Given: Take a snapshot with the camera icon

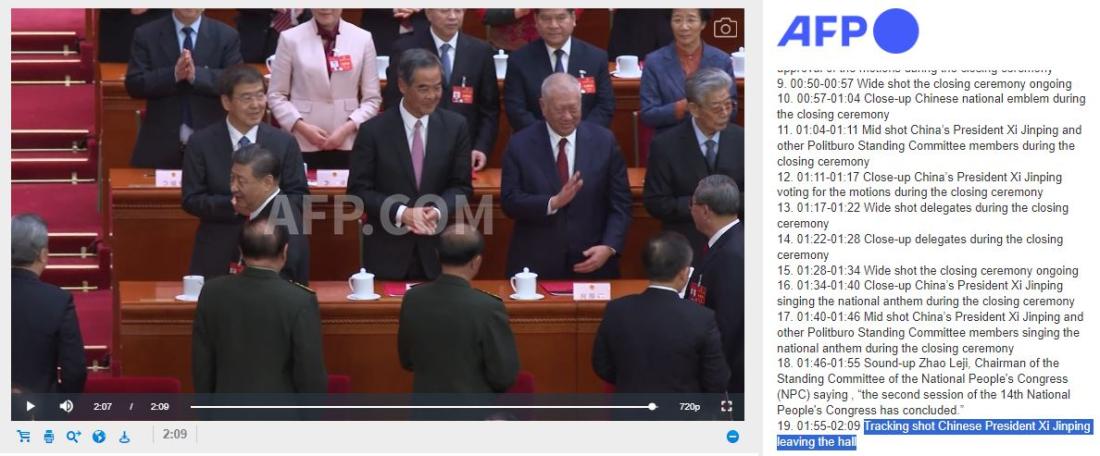Looking at the screenshot, I should tap(725, 27).
